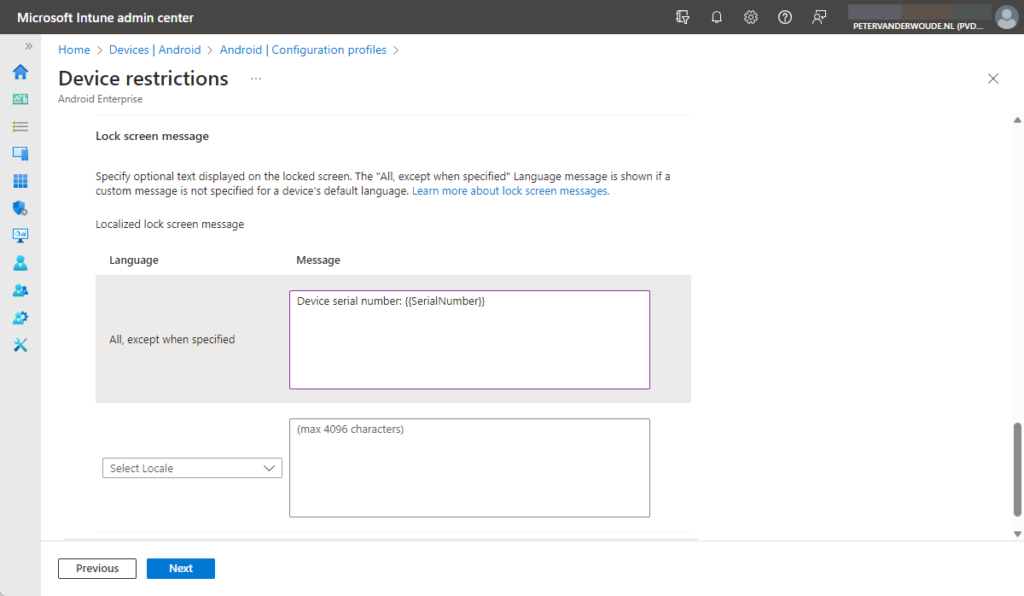Select the Devices icon in the sidebar

pos(19,153)
